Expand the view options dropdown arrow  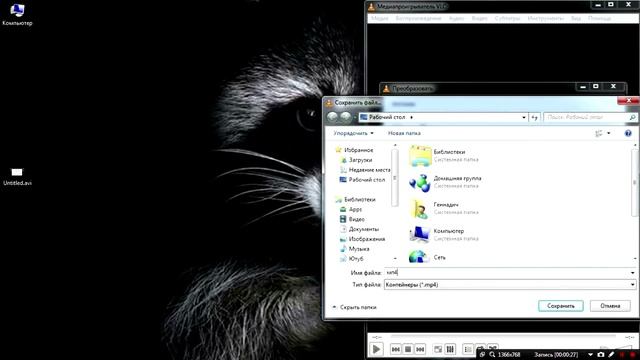point(609,133)
